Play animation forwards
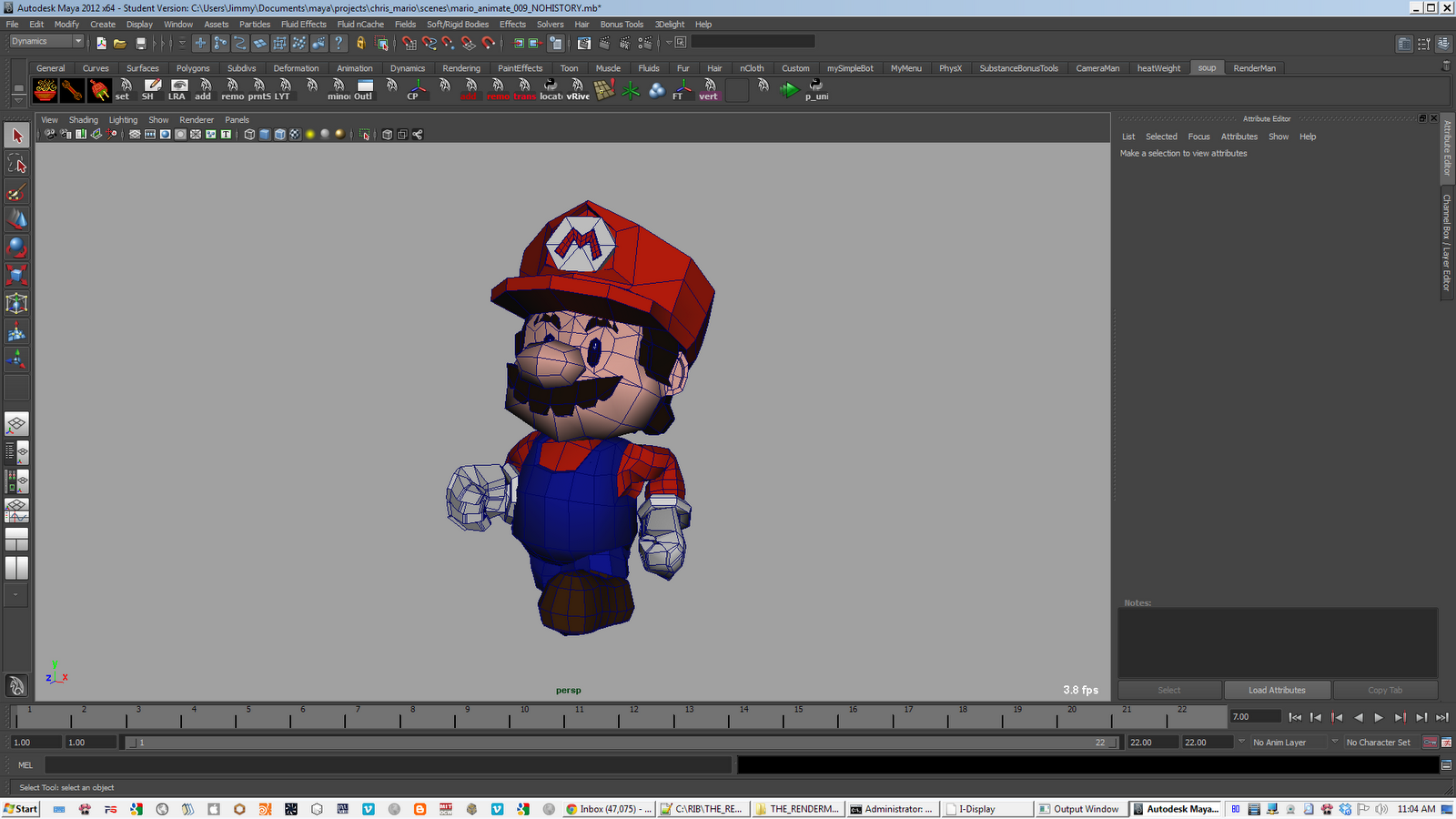Screen dimensions: 1456x819 (1379, 717)
